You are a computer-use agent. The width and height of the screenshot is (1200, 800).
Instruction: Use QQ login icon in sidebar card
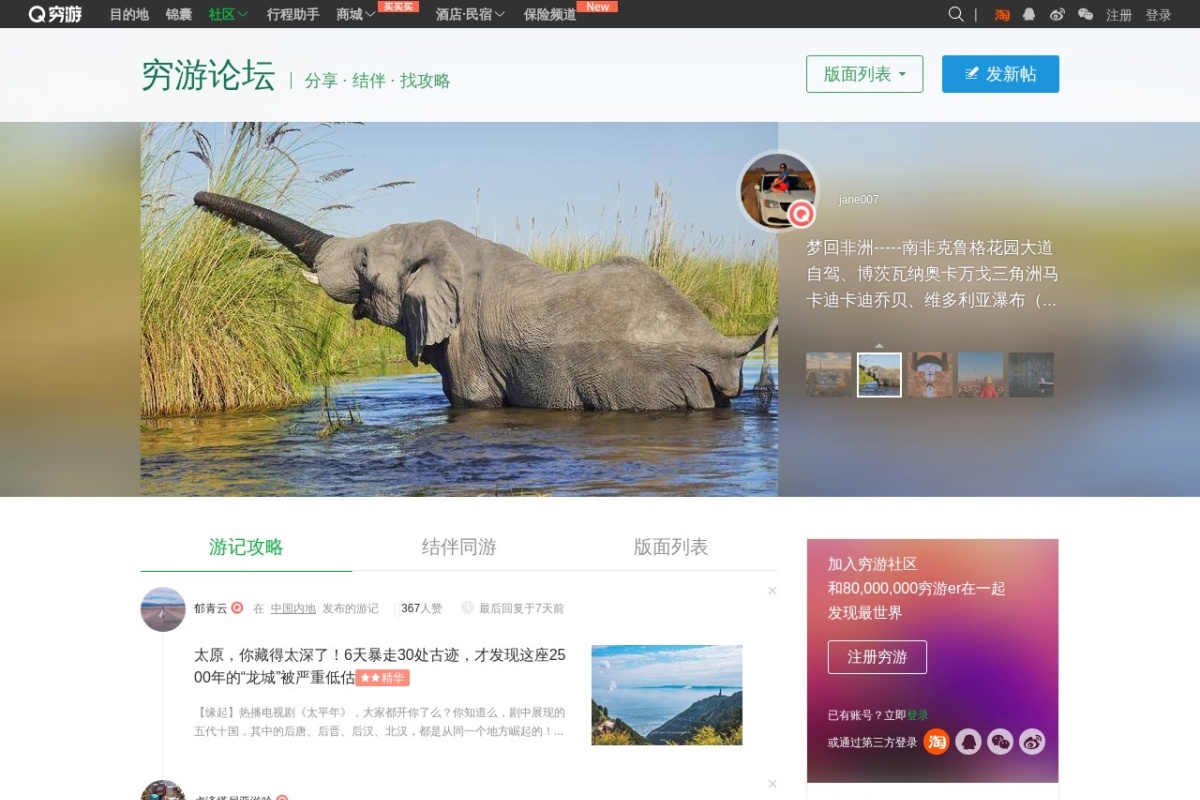tap(968, 742)
